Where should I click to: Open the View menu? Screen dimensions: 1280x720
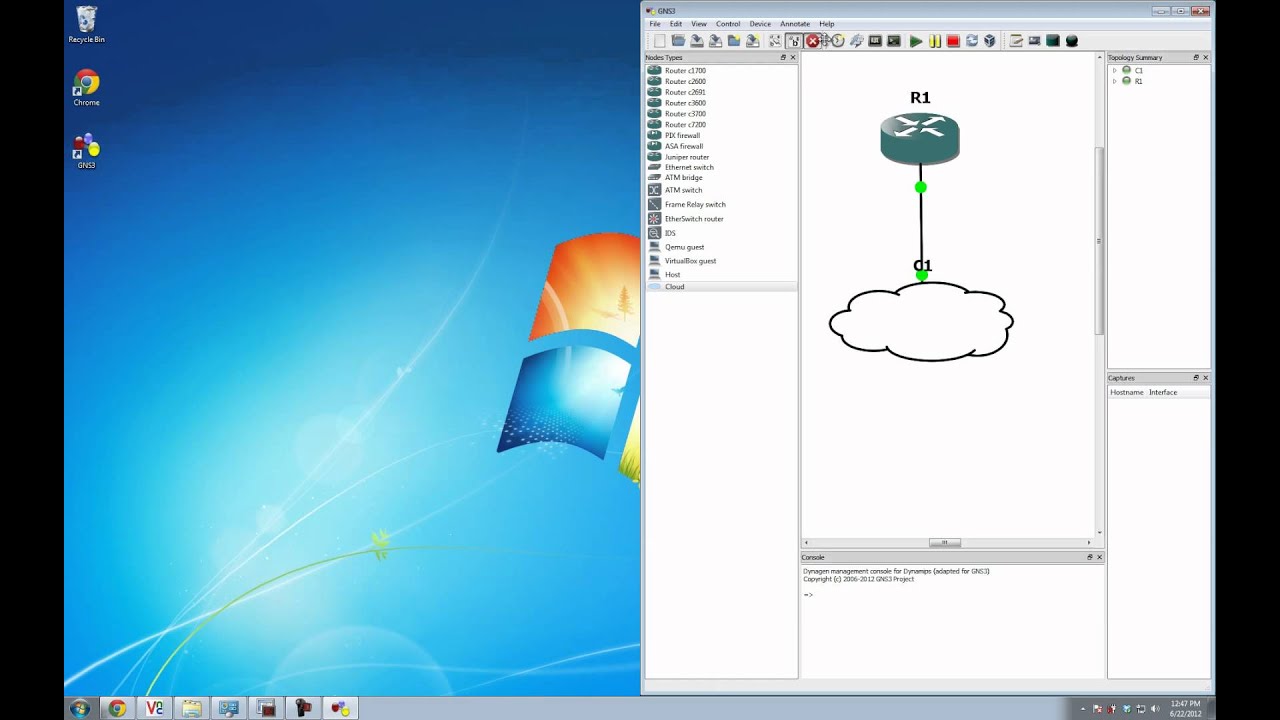(x=699, y=24)
